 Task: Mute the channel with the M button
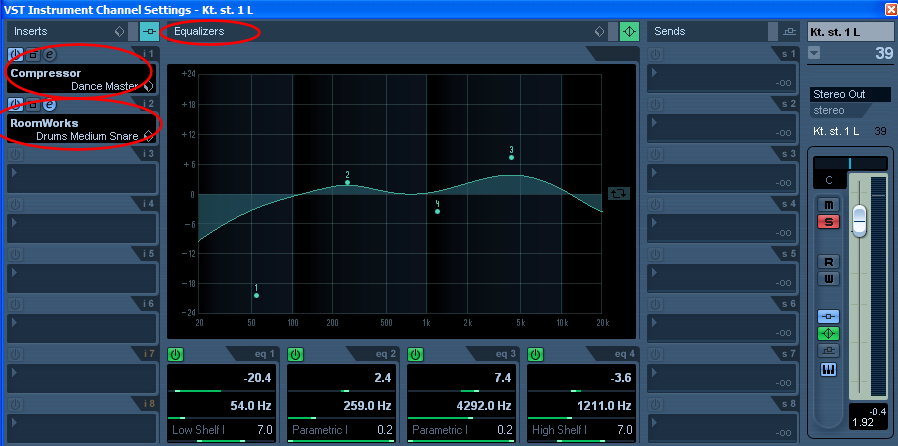828,205
